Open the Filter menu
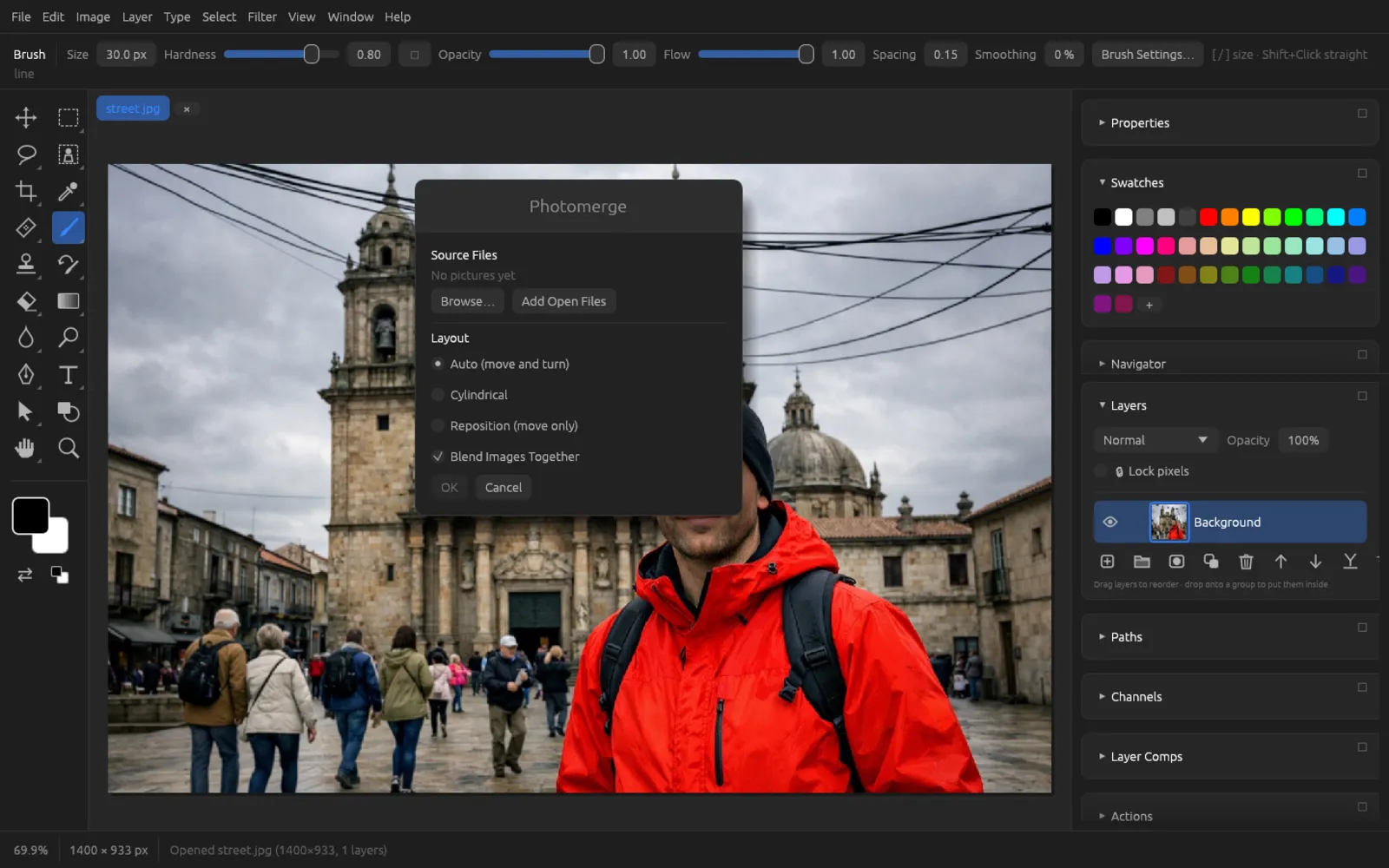 coord(261,16)
